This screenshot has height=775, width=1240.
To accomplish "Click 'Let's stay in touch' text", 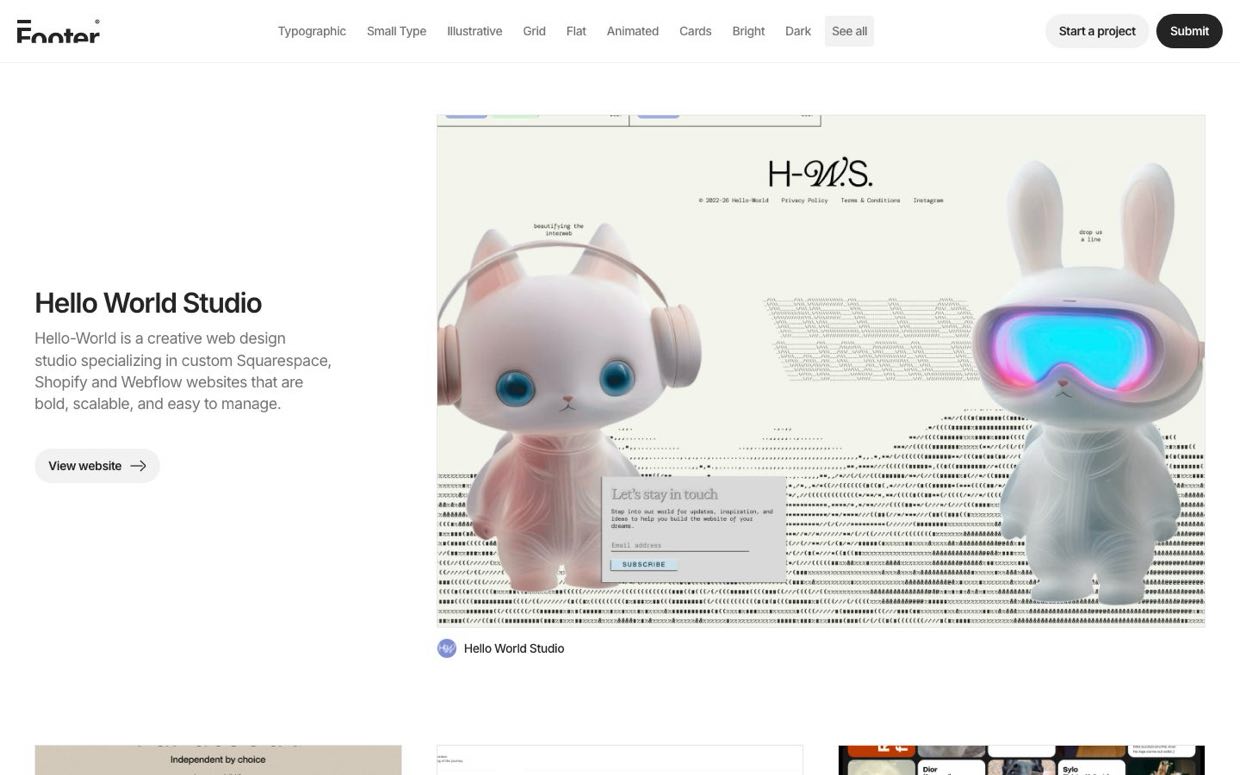I will pos(665,494).
